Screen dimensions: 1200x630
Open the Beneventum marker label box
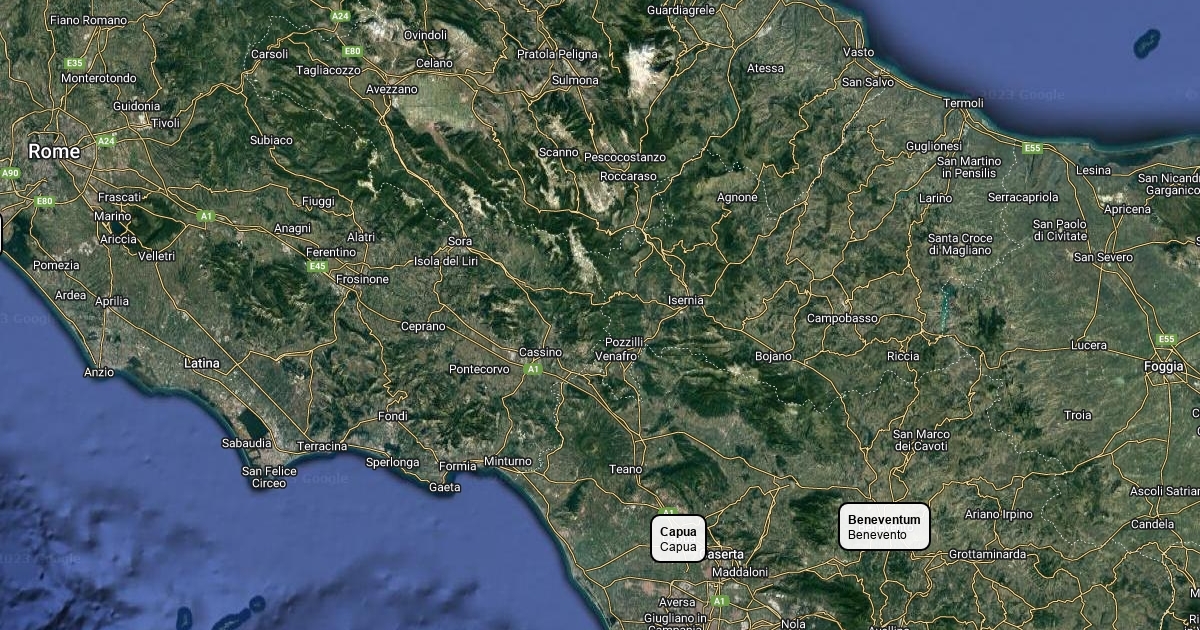click(884, 526)
